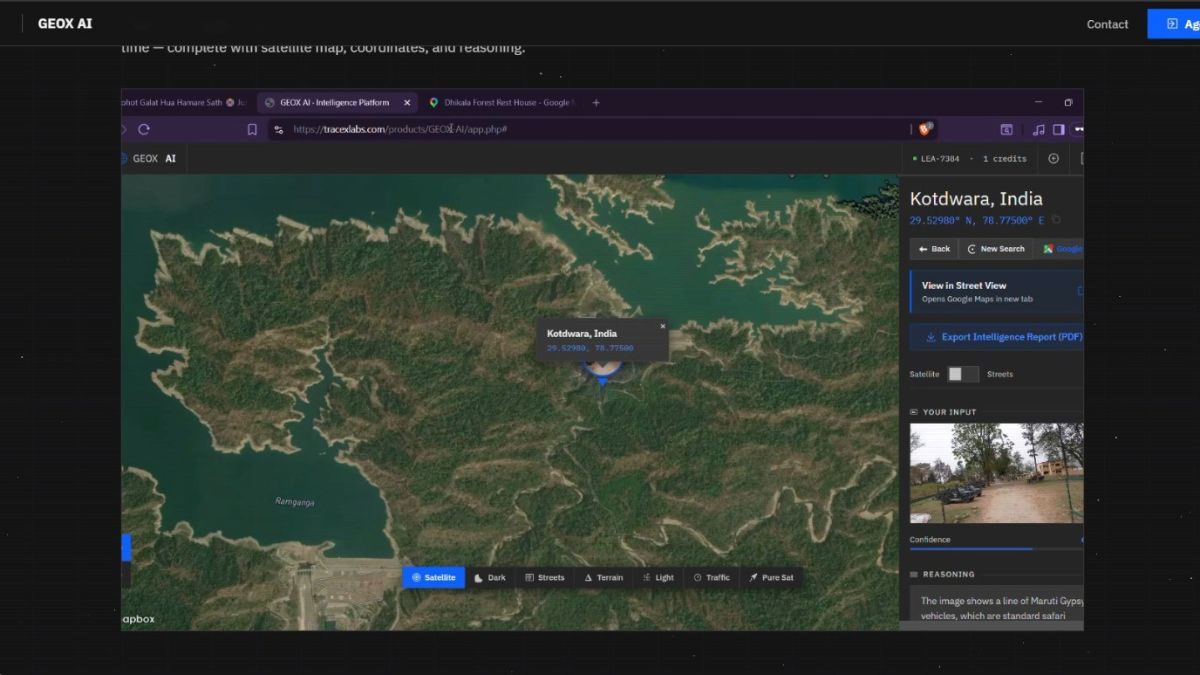Image resolution: width=1200 pixels, height=675 pixels.
Task: Select the Streets basemap option
Action: [545, 577]
